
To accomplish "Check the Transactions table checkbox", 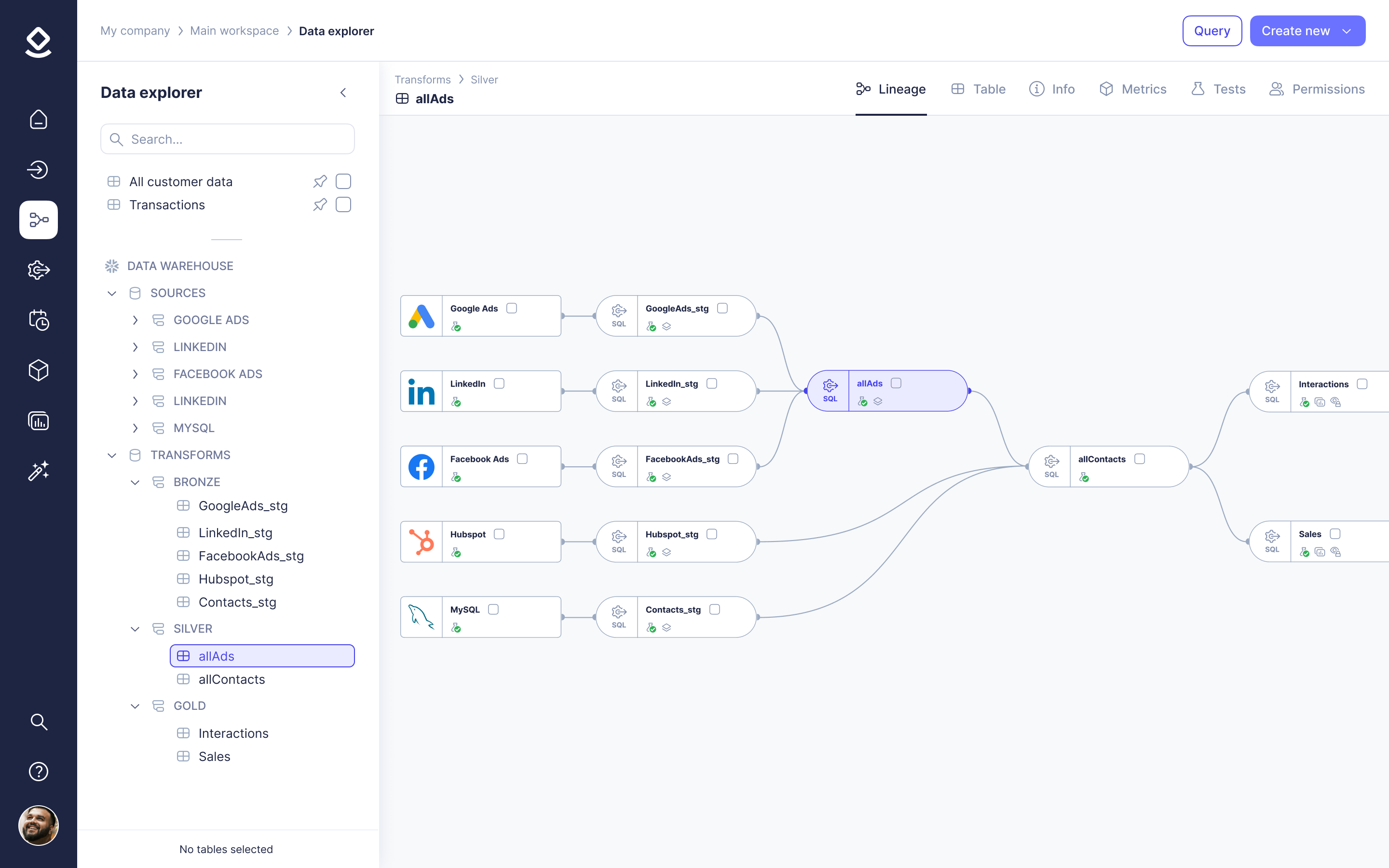I will [x=343, y=205].
